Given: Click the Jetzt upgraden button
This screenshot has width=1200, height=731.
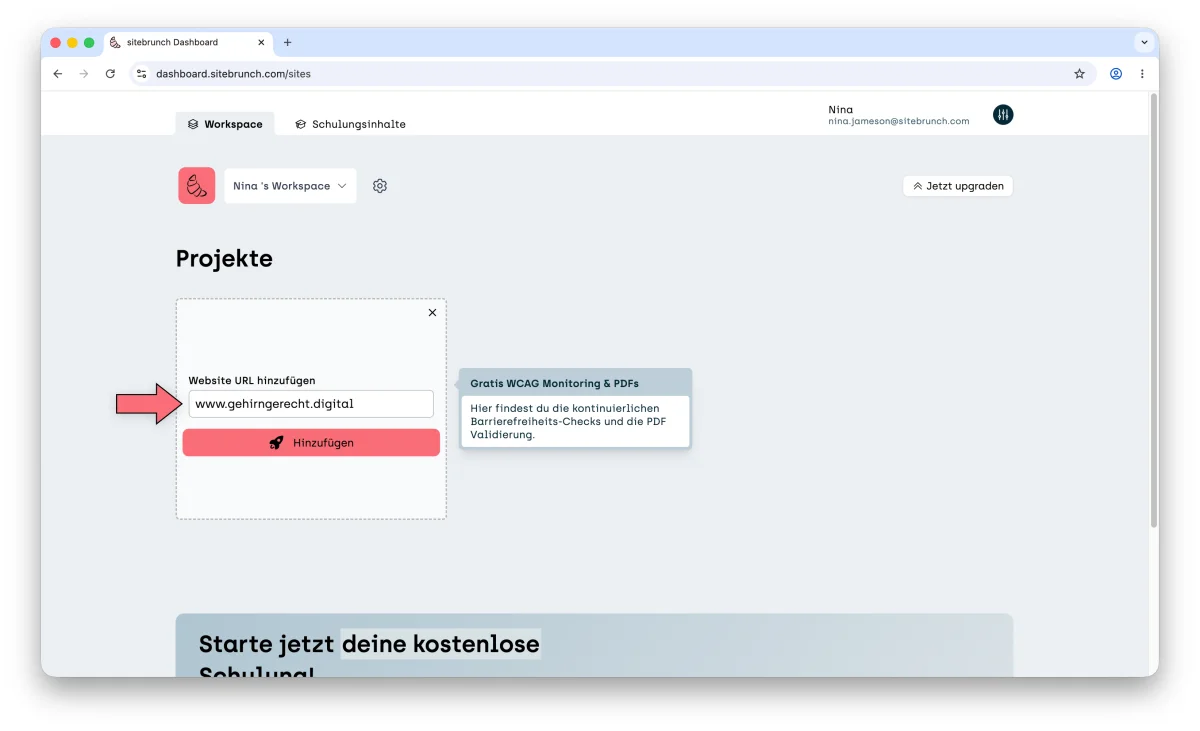Looking at the screenshot, I should click(x=958, y=186).
